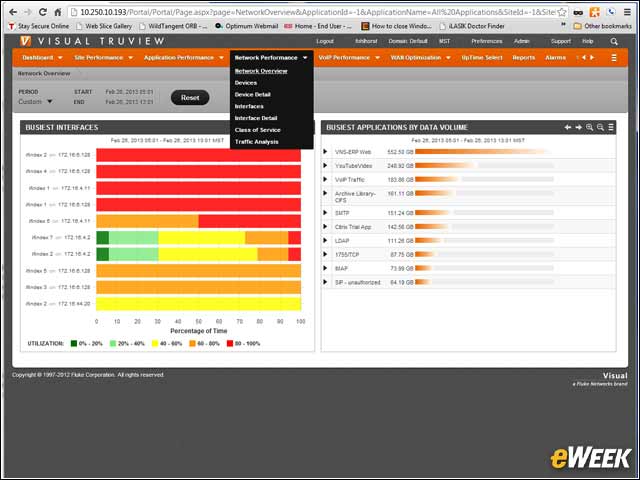Image resolution: width=640 pixels, height=480 pixels.
Task: Go to next period with right arrow icon
Action: pos(578,127)
